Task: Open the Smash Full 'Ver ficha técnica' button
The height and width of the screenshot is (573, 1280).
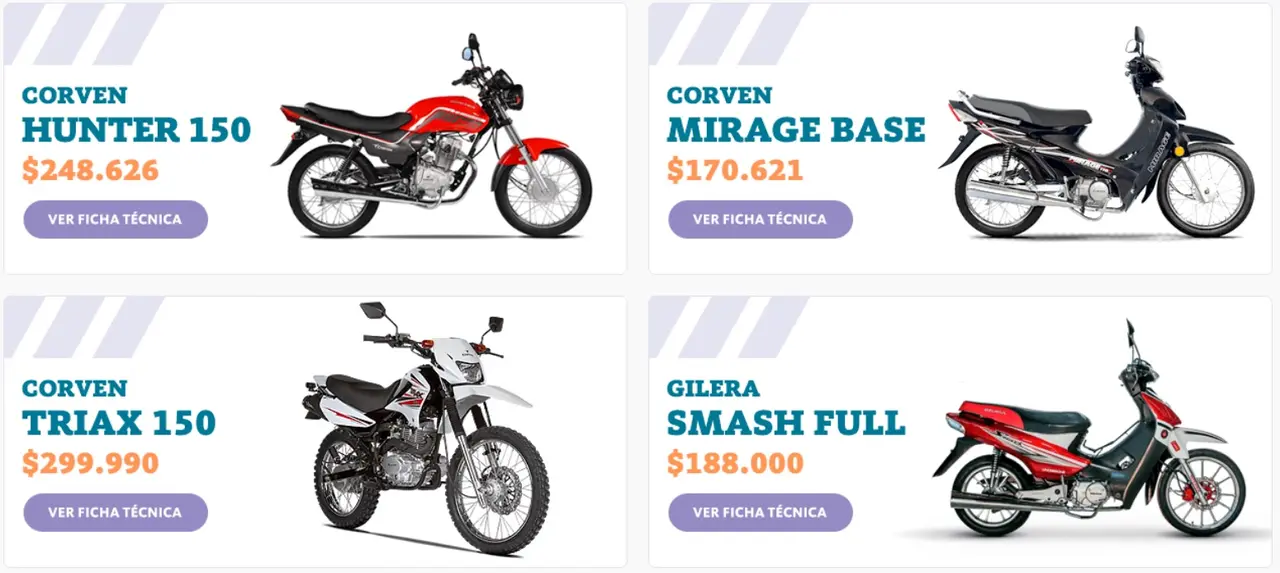Action: pos(760,512)
